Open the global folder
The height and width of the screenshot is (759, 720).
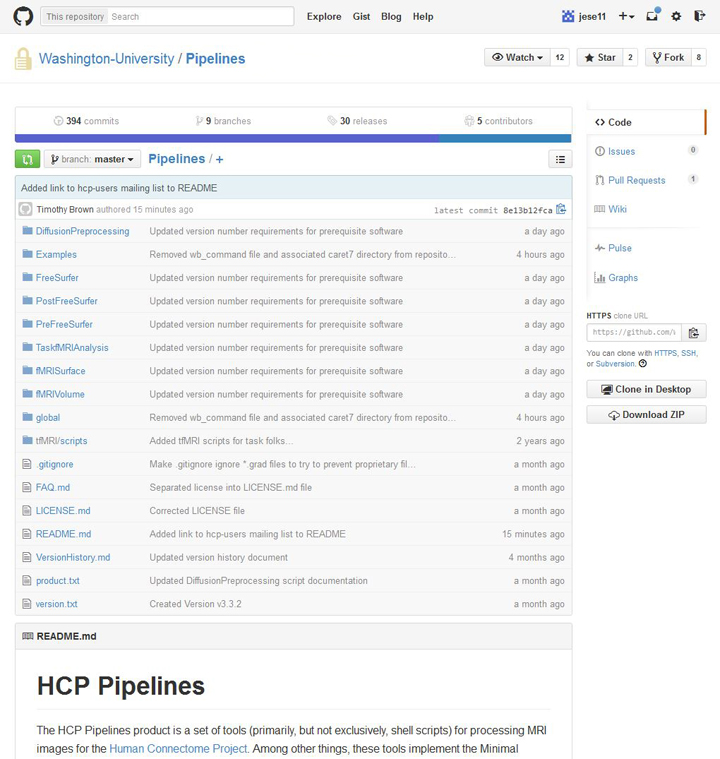pyautogui.click(x=48, y=417)
